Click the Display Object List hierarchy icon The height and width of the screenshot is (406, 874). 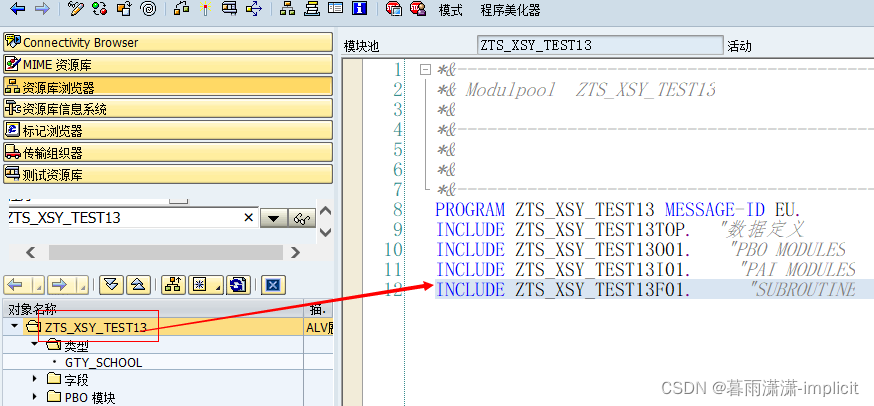pyautogui.click(x=287, y=9)
